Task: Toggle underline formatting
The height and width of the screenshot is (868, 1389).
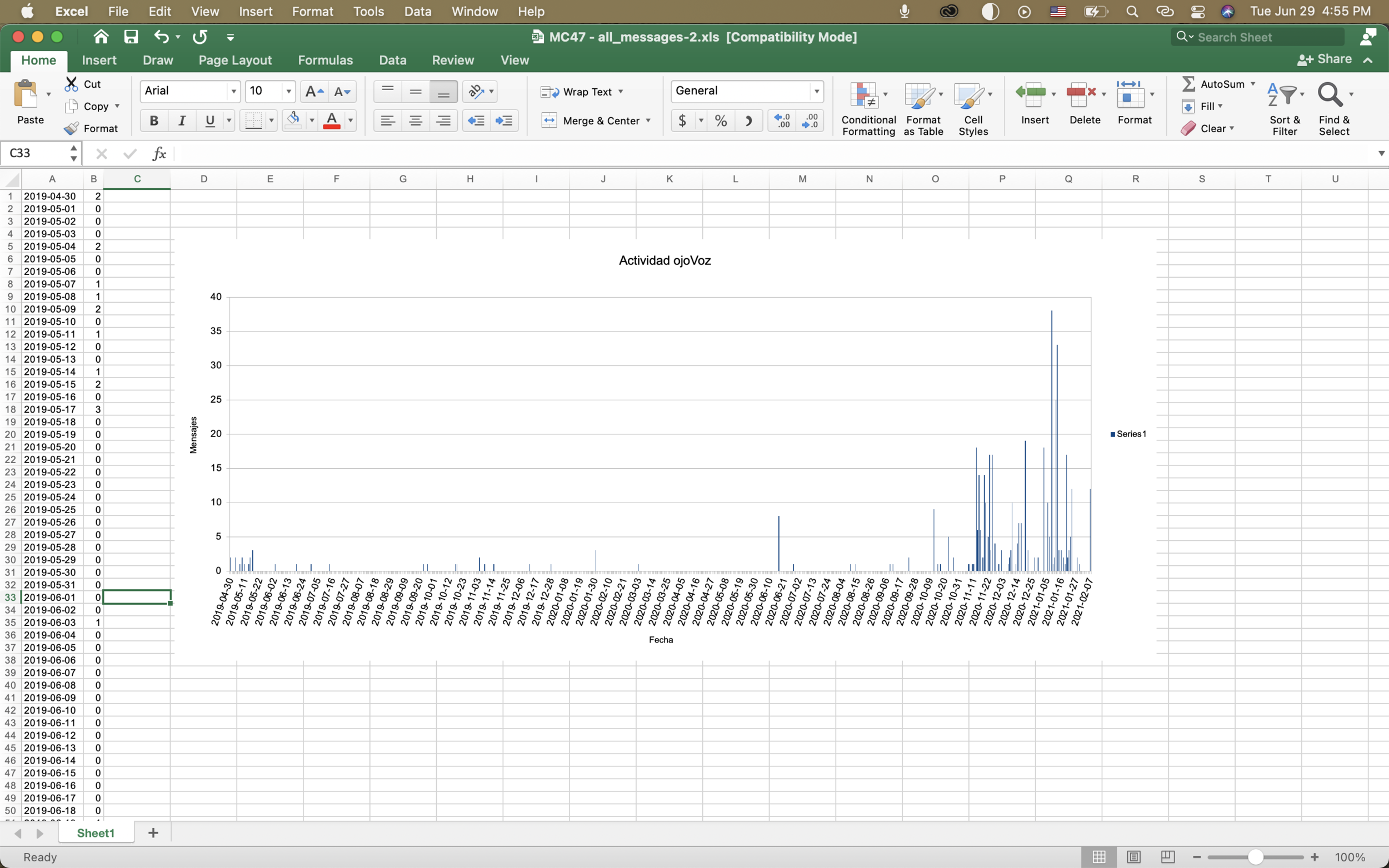Action: pos(210,121)
